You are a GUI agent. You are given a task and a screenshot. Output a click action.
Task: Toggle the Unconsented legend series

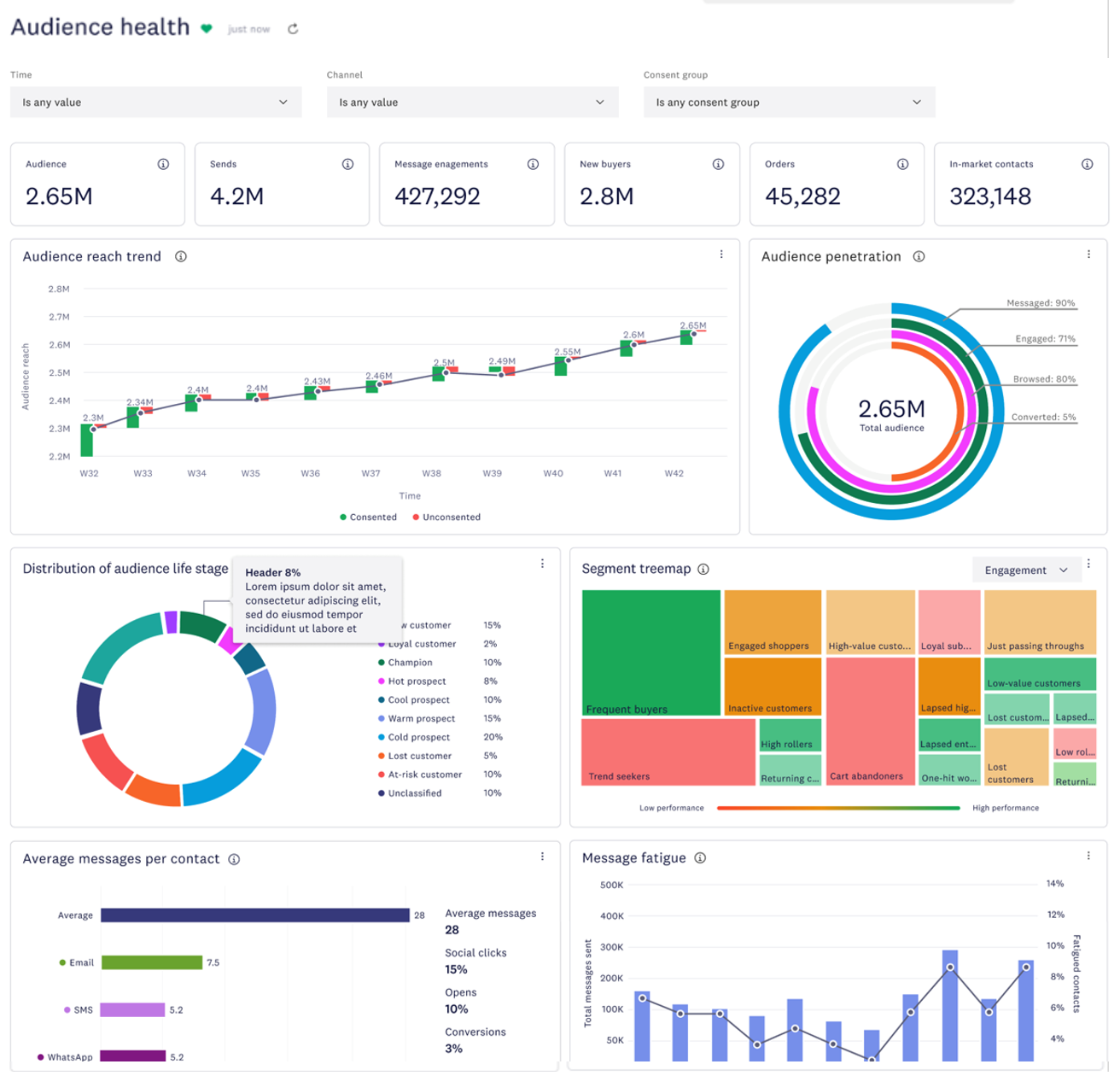point(446,518)
